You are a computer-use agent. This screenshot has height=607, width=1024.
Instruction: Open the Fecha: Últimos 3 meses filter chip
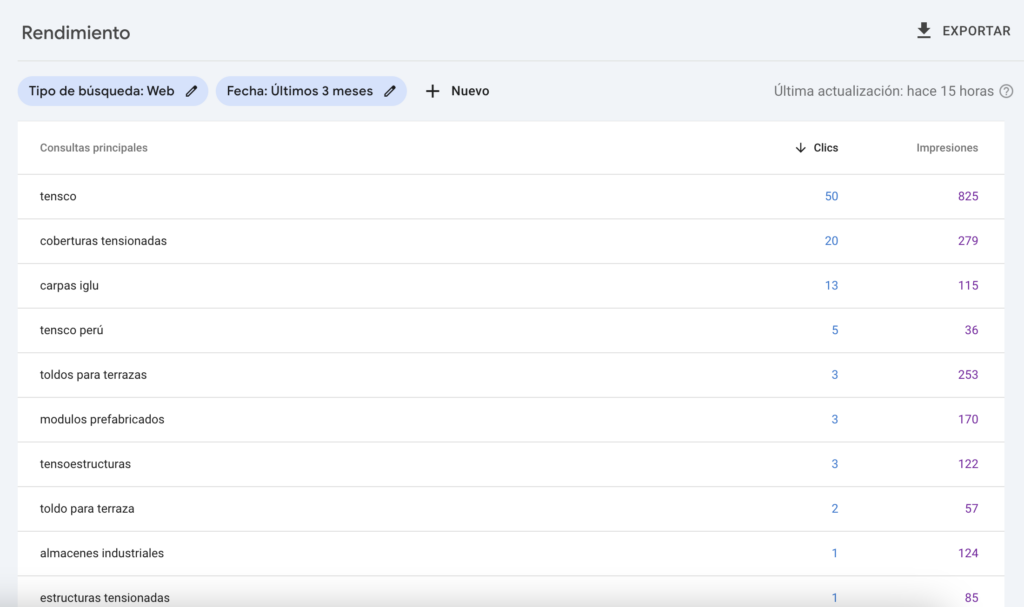coord(300,90)
